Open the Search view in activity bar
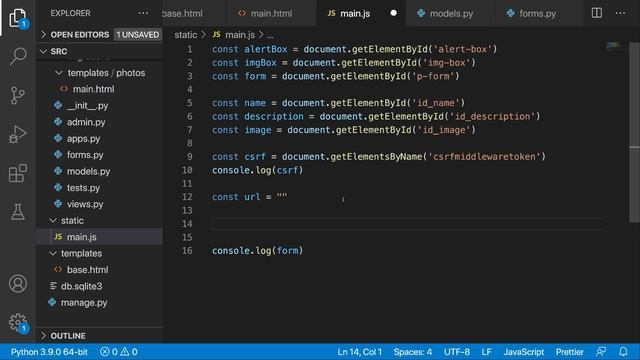Screen dimensions: 640x360 click(18, 56)
